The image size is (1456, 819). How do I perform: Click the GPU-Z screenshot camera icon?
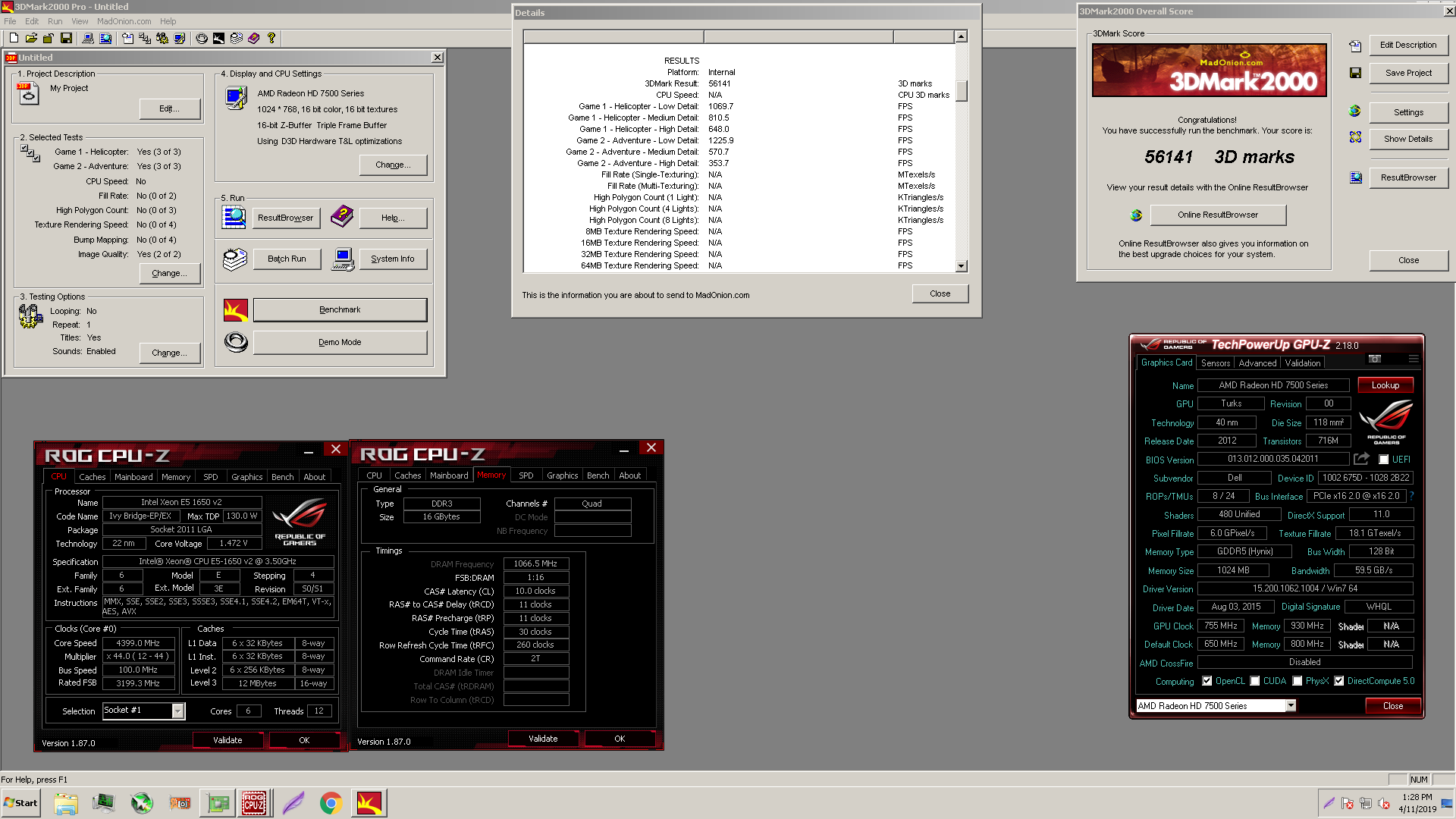tap(1375, 359)
